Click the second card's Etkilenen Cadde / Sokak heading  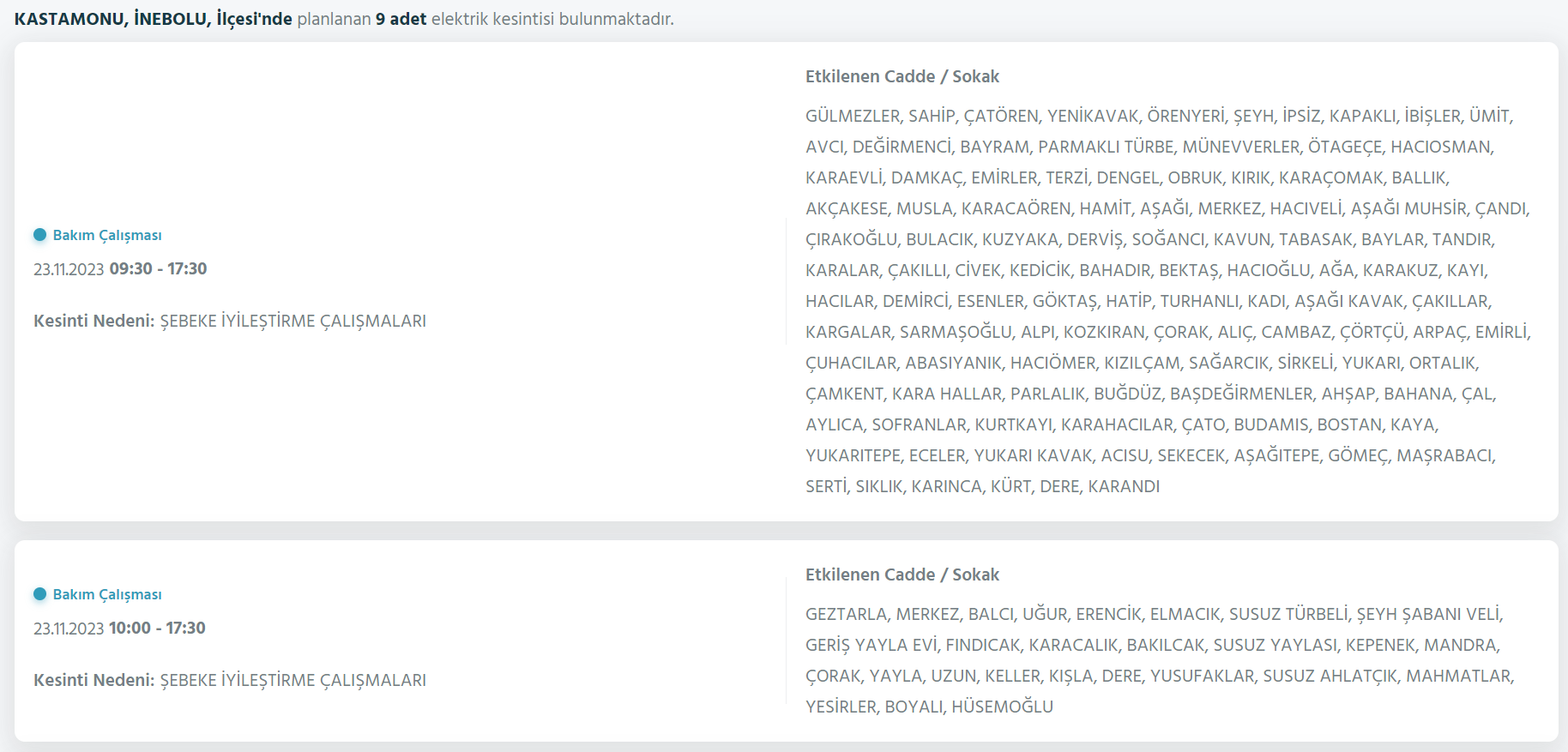(x=902, y=575)
